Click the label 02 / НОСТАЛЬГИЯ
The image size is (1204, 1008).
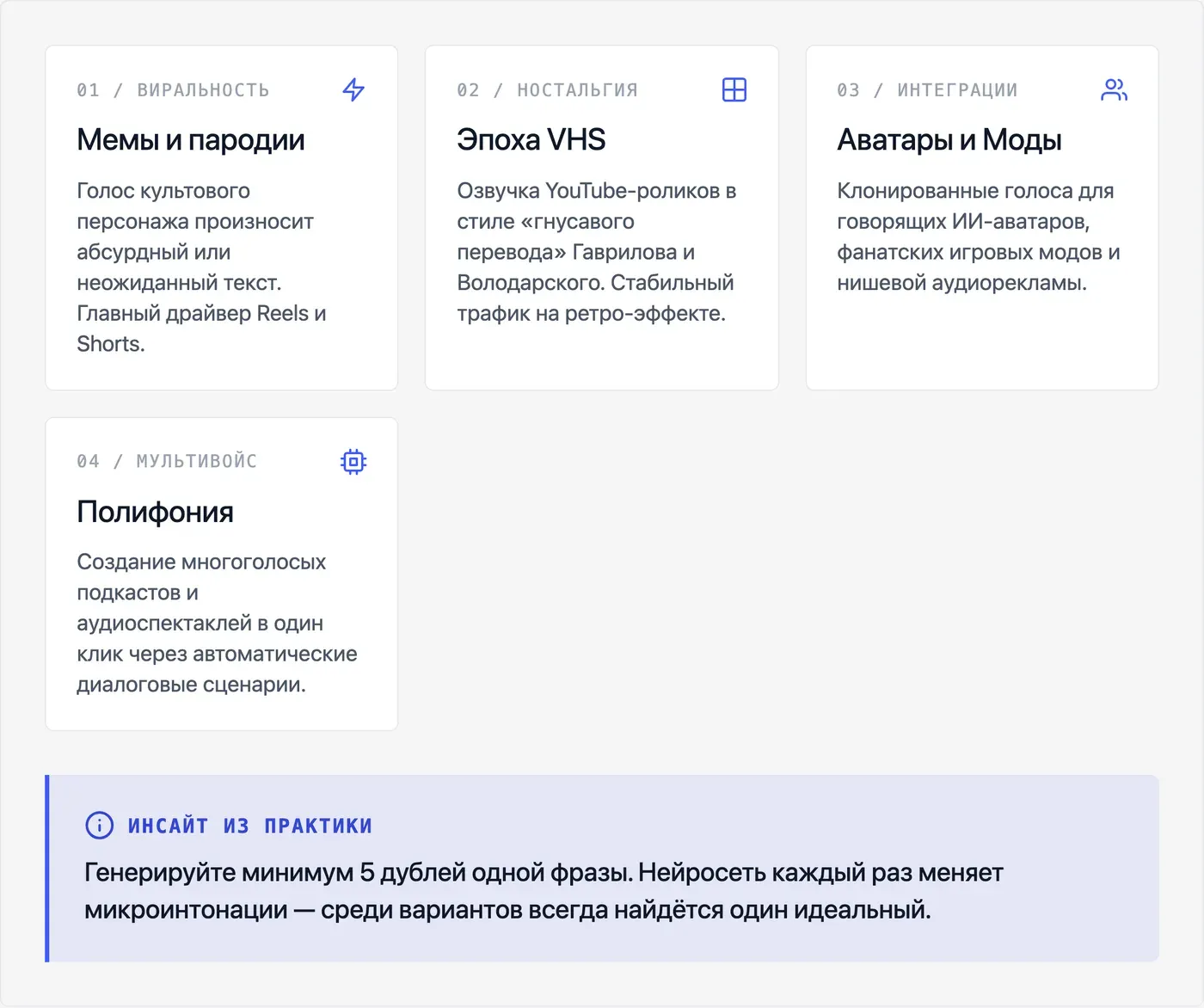[548, 90]
